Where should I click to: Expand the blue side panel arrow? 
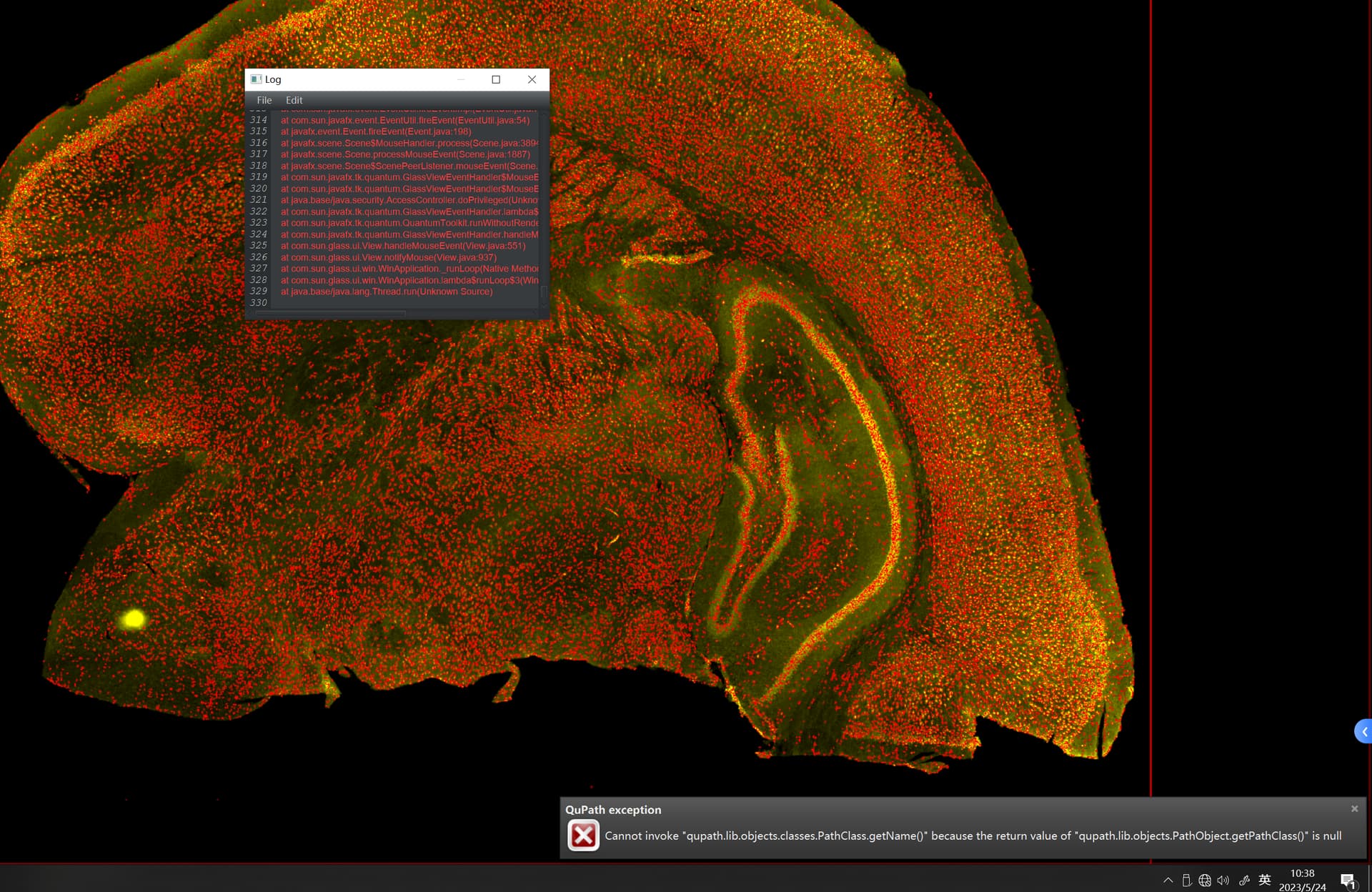pyautogui.click(x=1363, y=731)
